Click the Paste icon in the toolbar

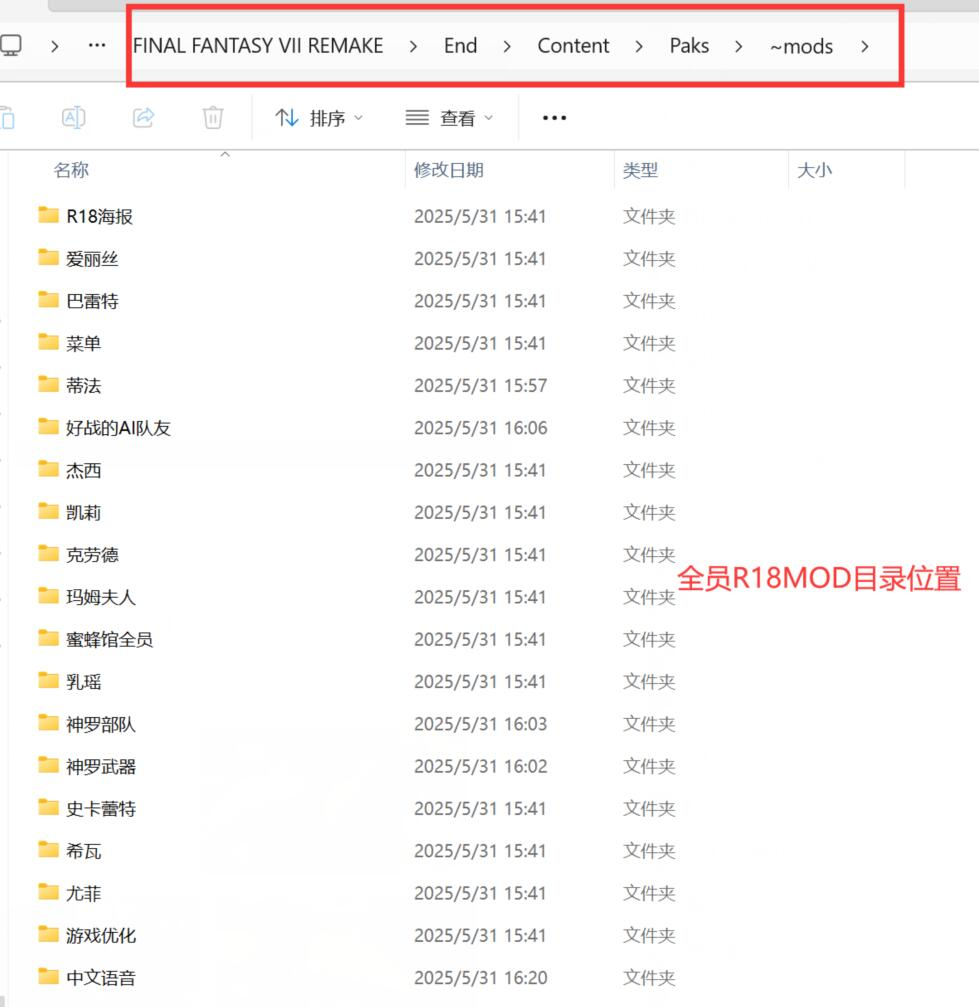pos(10,117)
